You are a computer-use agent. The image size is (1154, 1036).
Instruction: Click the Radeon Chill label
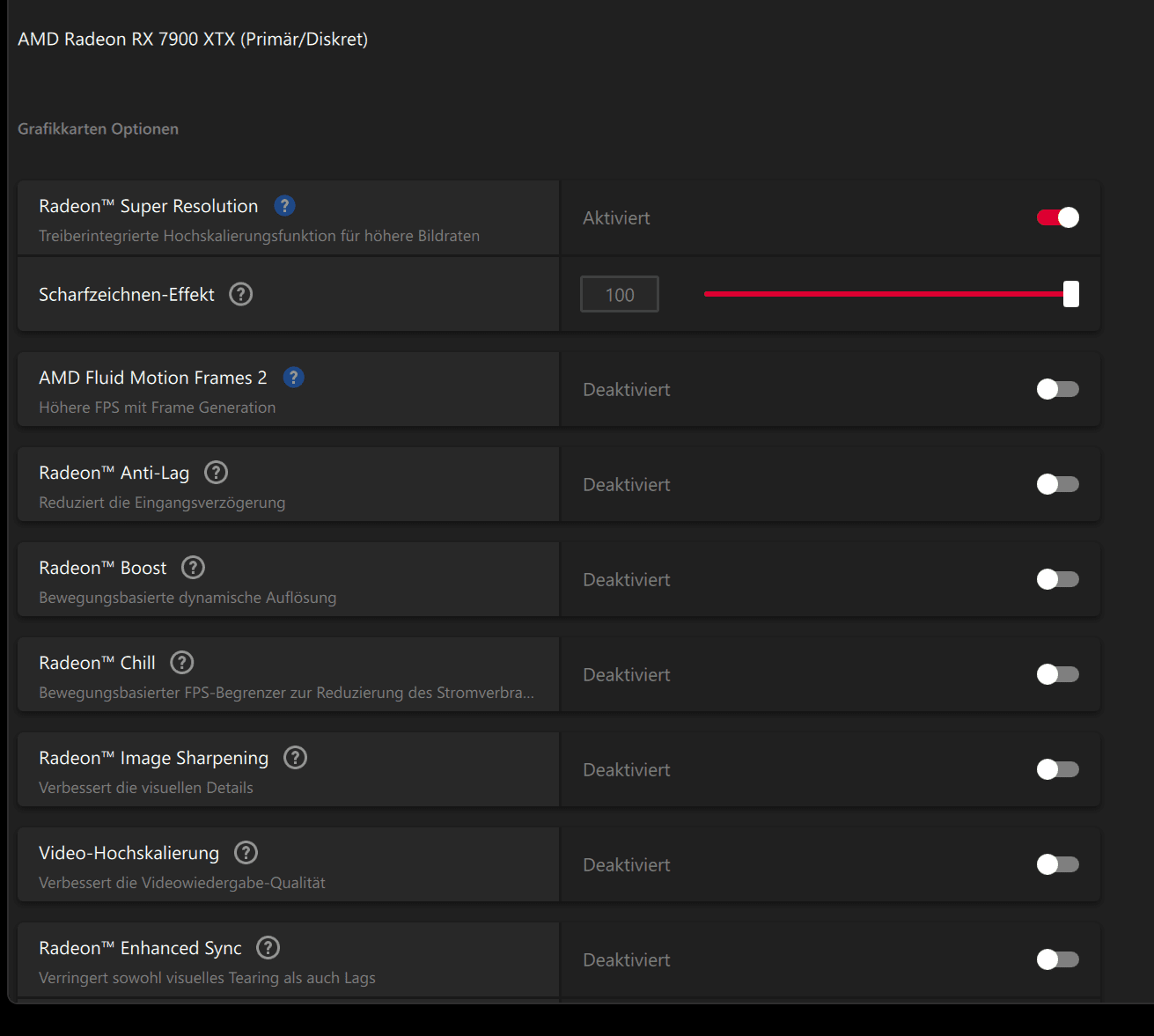[x=97, y=663]
